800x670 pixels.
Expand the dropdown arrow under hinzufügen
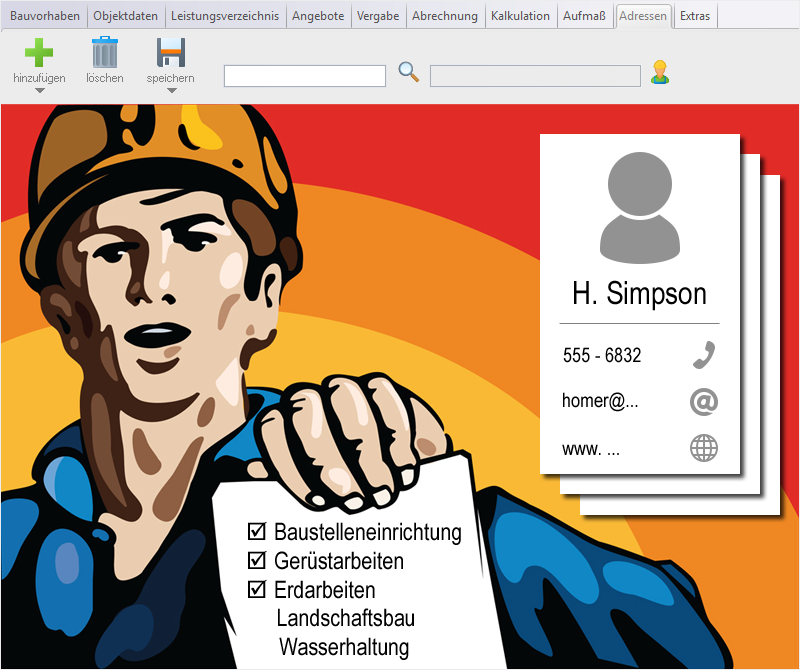(x=40, y=91)
